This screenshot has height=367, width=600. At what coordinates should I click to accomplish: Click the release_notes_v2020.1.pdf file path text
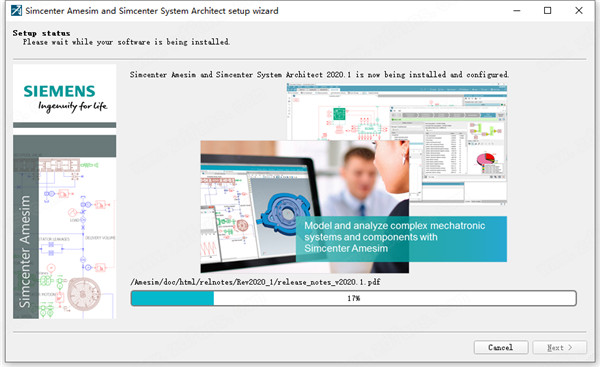[x=255, y=282]
